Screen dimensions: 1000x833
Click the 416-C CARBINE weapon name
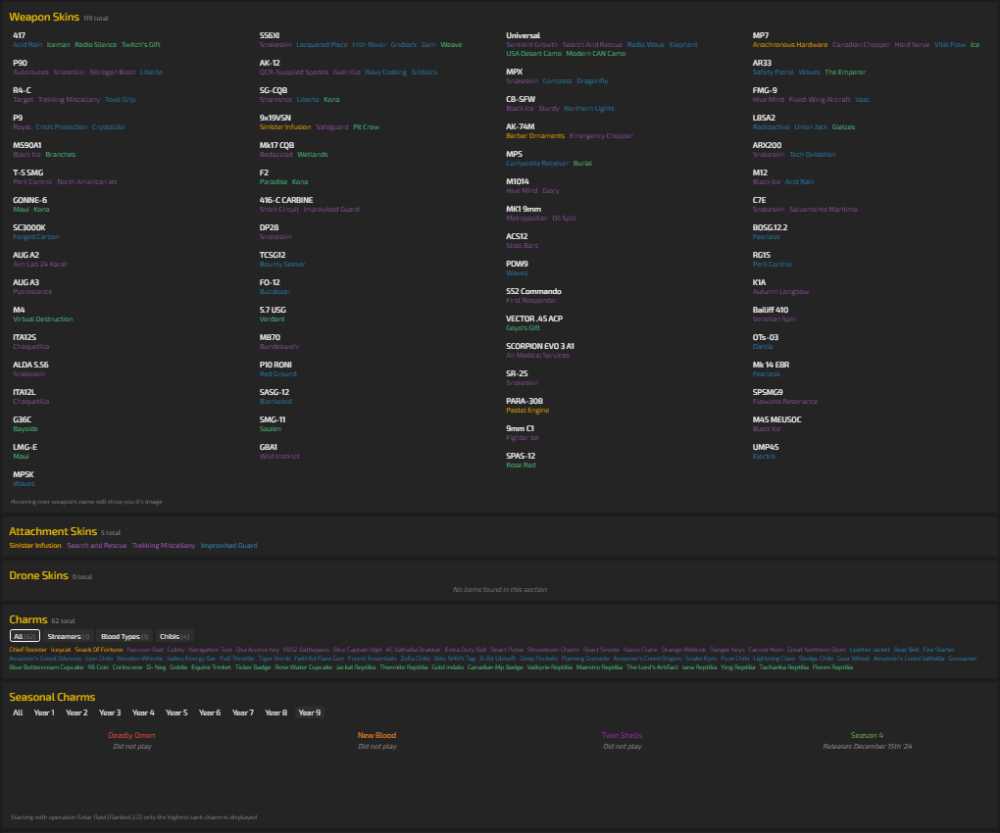pos(286,200)
